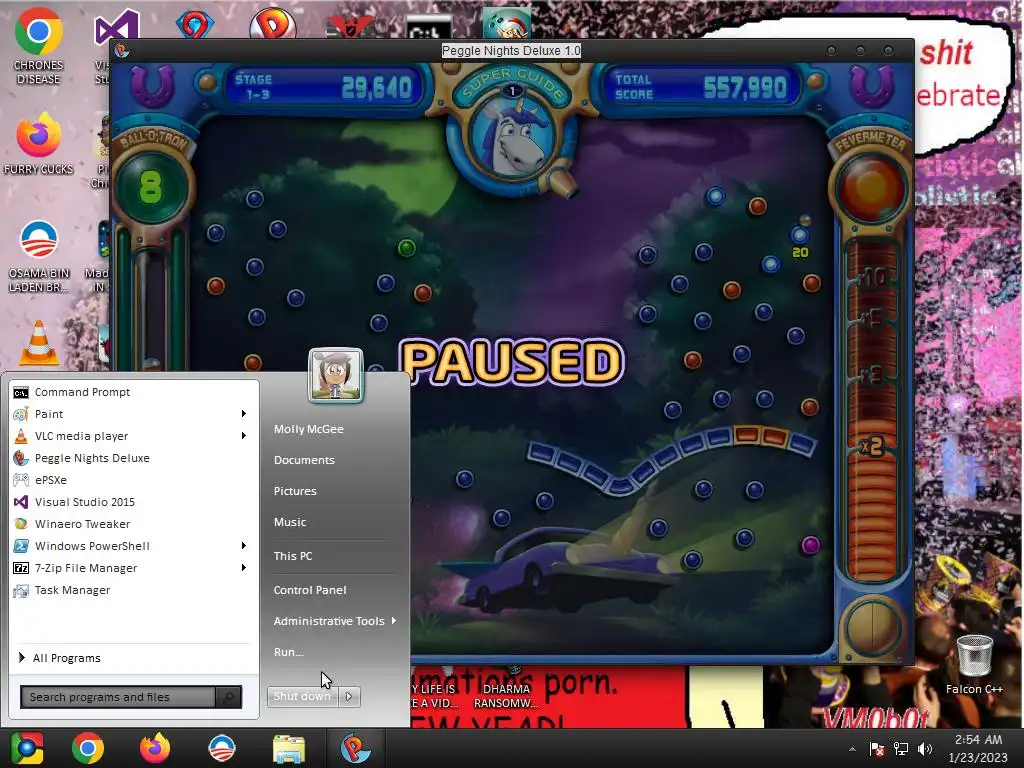Open Control Panel from Start menu
This screenshot has width=1024, height=768.
(310, 590)
